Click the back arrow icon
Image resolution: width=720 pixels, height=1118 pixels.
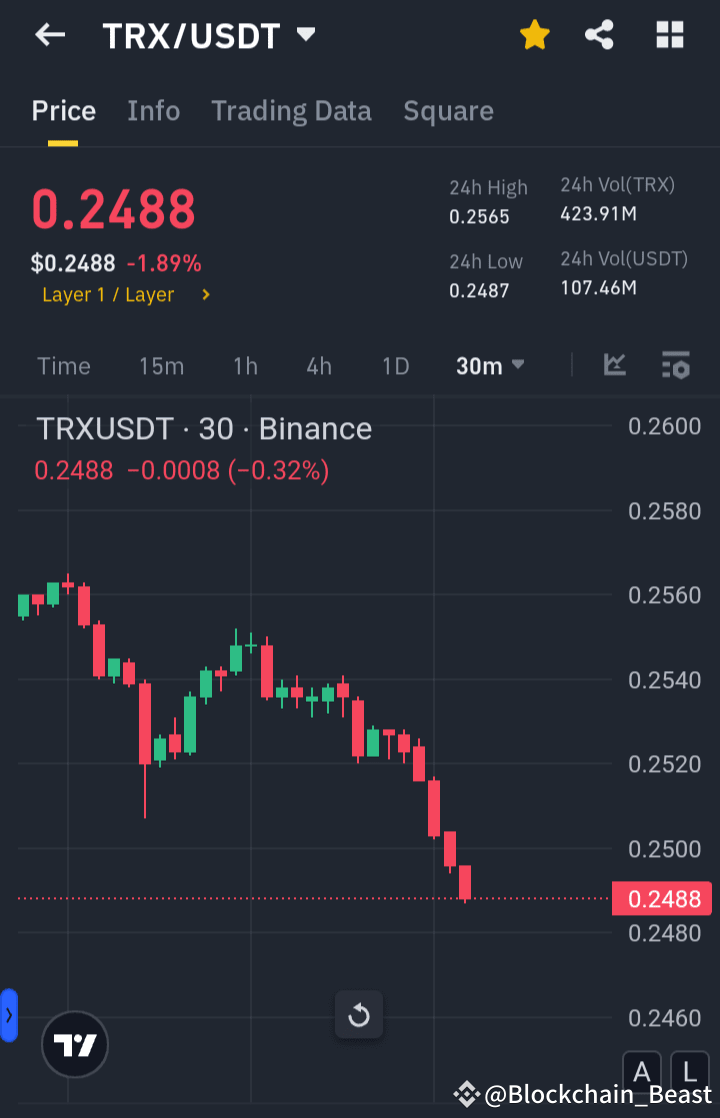point(49,34)
